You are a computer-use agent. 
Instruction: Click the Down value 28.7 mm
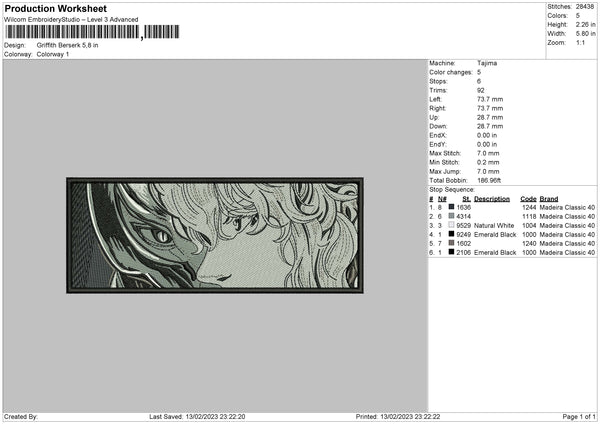tap(490, 126)
